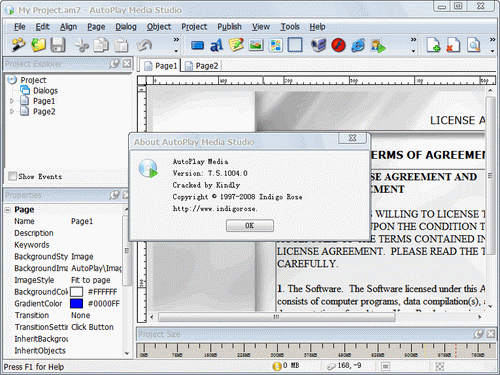Insert a Flash object
The image size is (500, 375).
point(339,45)
